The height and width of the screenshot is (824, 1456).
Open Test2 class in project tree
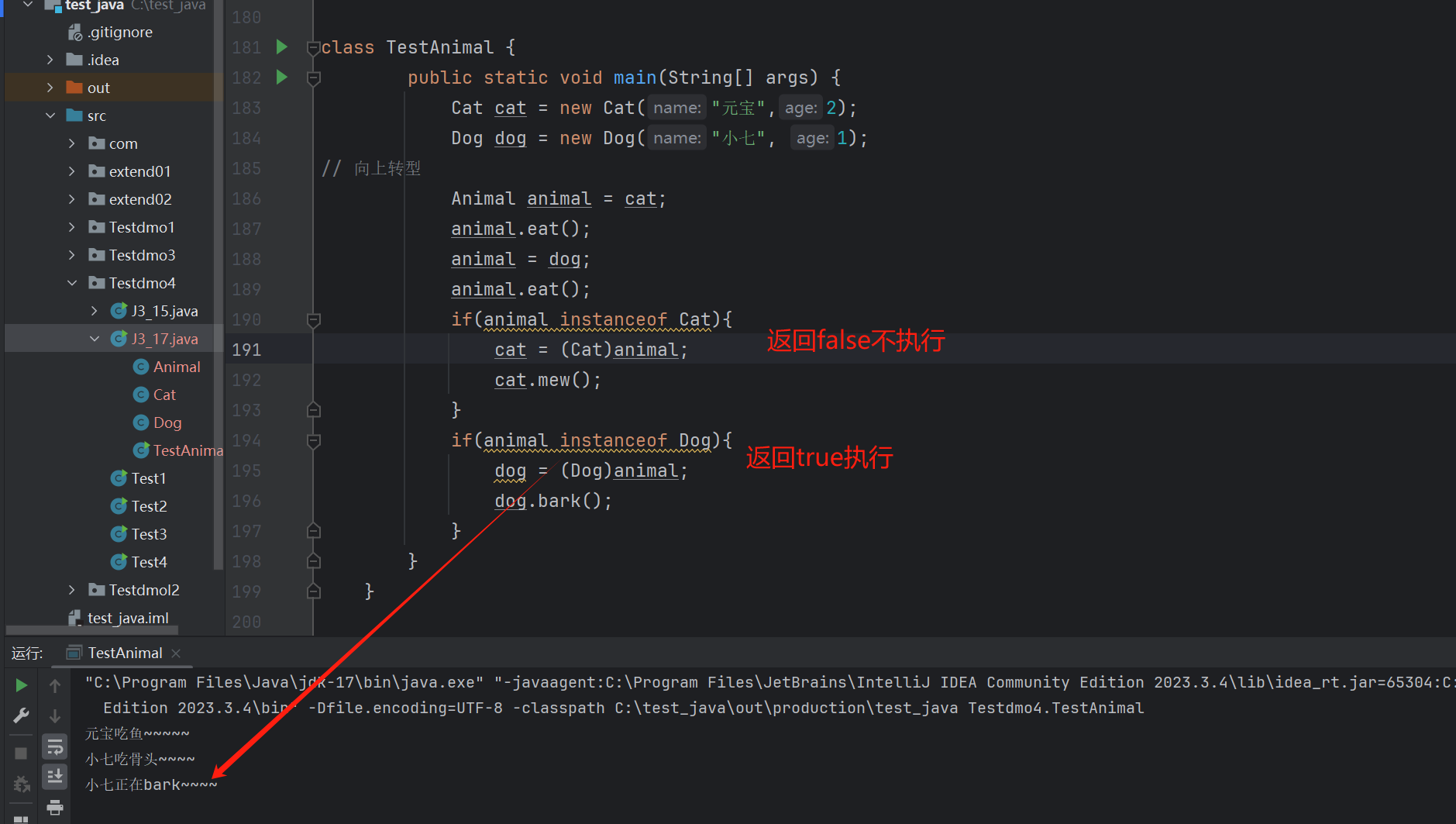[x=149, y=506]
